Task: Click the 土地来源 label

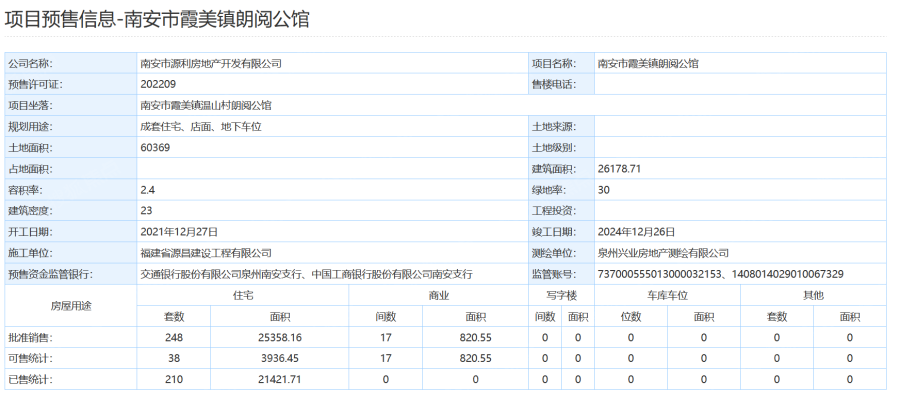Action: (x=554, y=127)
